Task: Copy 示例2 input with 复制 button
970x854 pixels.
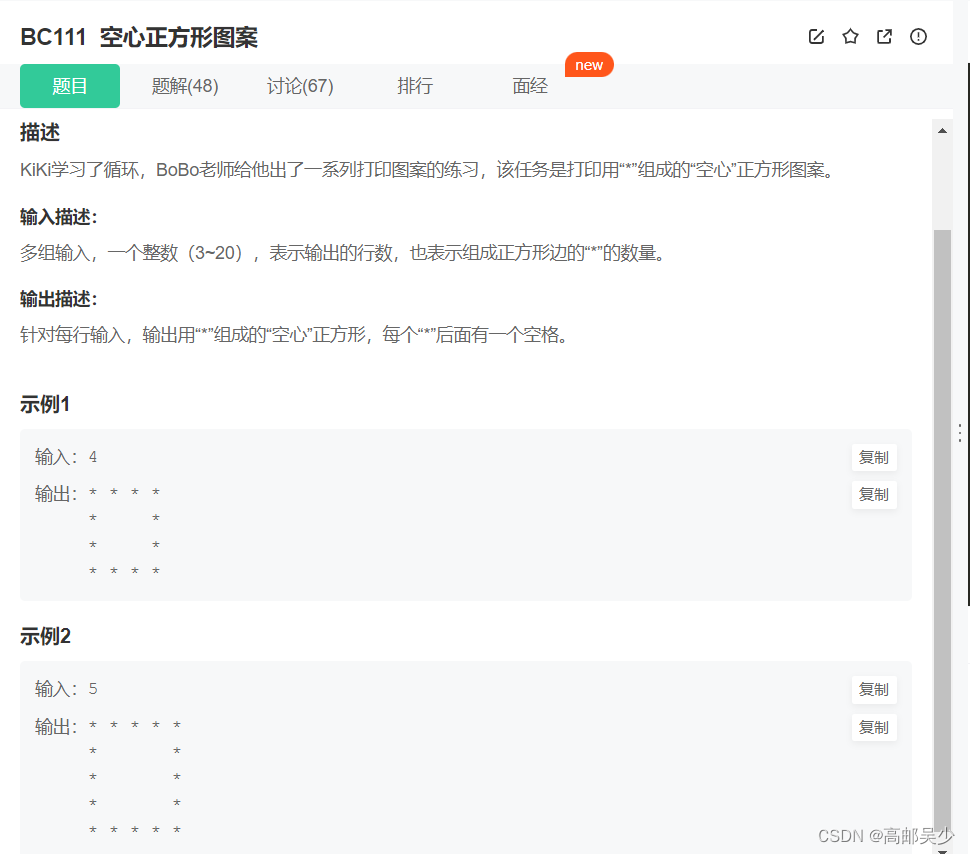Action: (873, 689)
